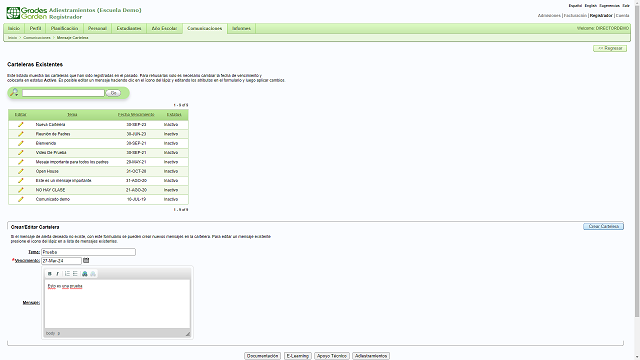Open the Planificación tab
Viewport: 640px width, 360px height.
[64, 29]
